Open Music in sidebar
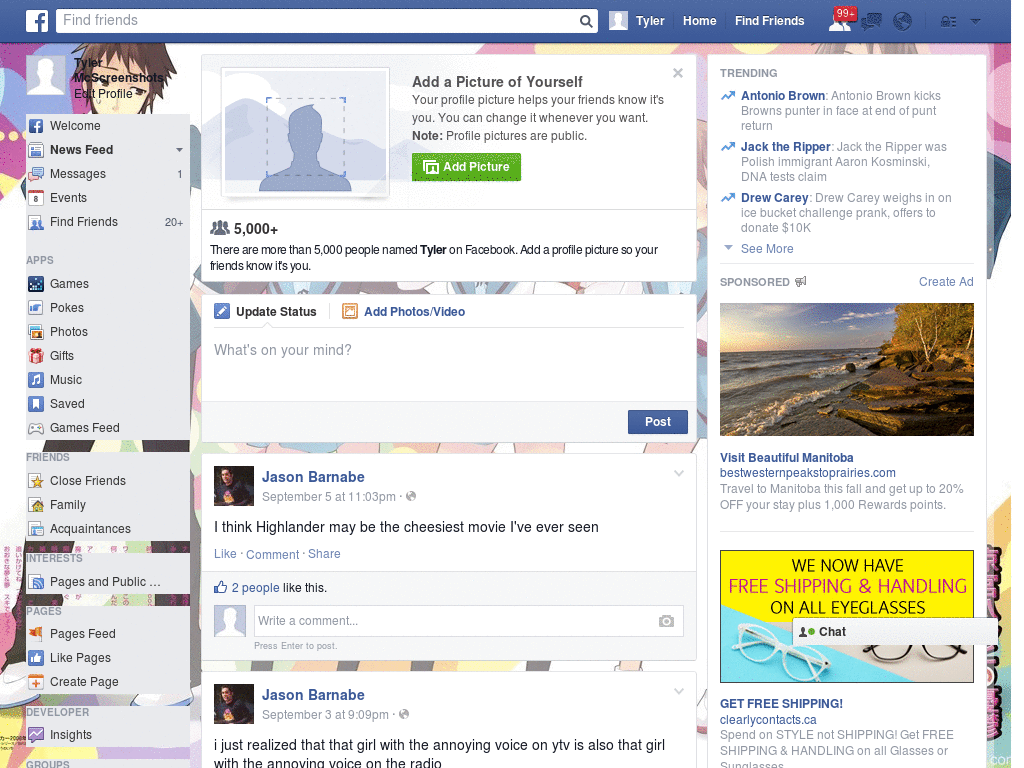 pos(108,380)
